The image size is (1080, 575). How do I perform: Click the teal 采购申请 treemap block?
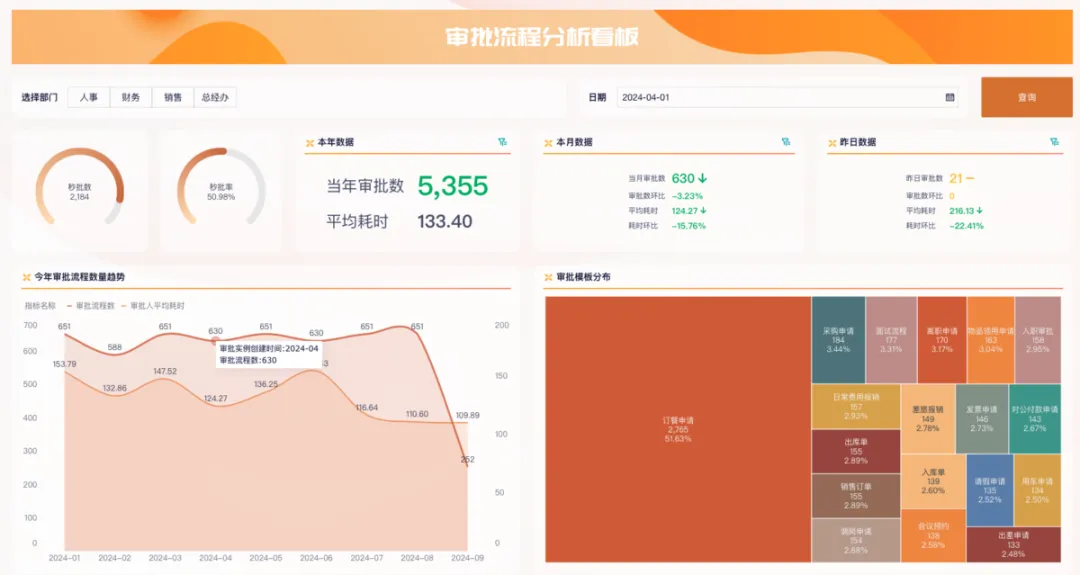coord(838,339)
